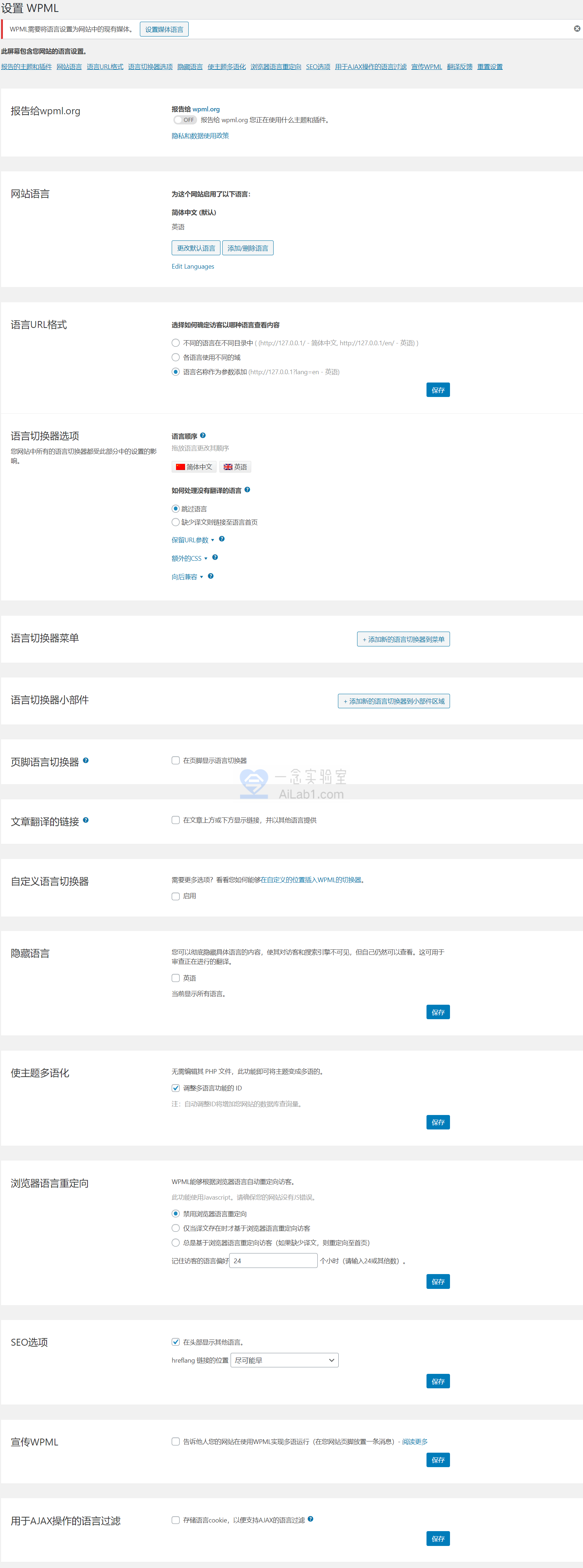Open 翻译反馈 top navigation link
This screenshot has width=583, height=1568.
click(x=459, y=67)
